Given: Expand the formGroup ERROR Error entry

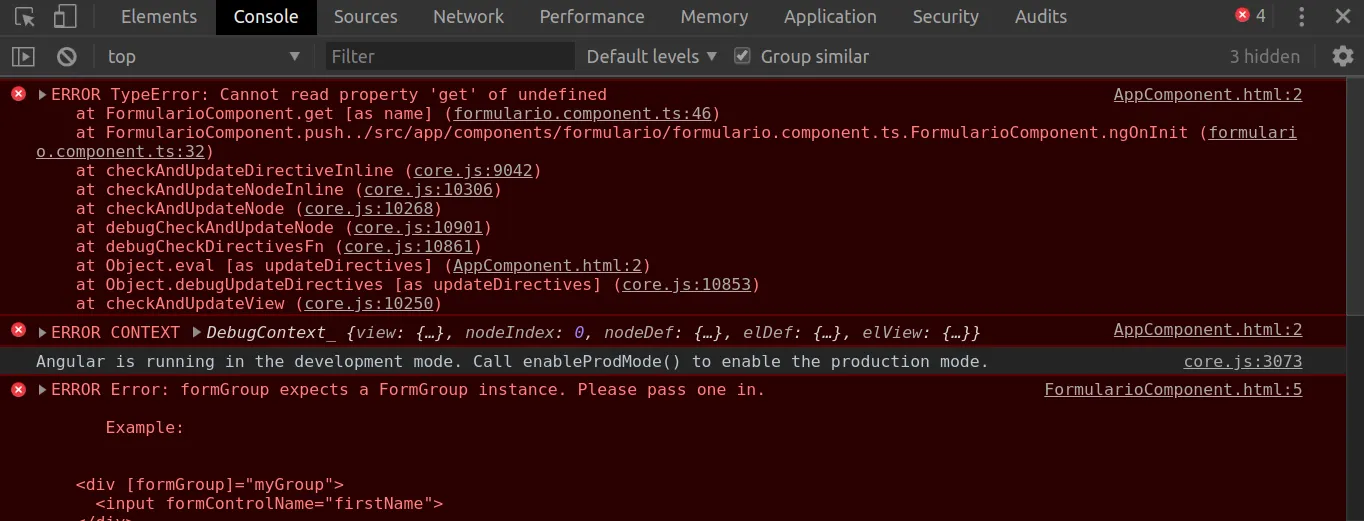Looking at the screenshot, I should click(x=43, y=390).
